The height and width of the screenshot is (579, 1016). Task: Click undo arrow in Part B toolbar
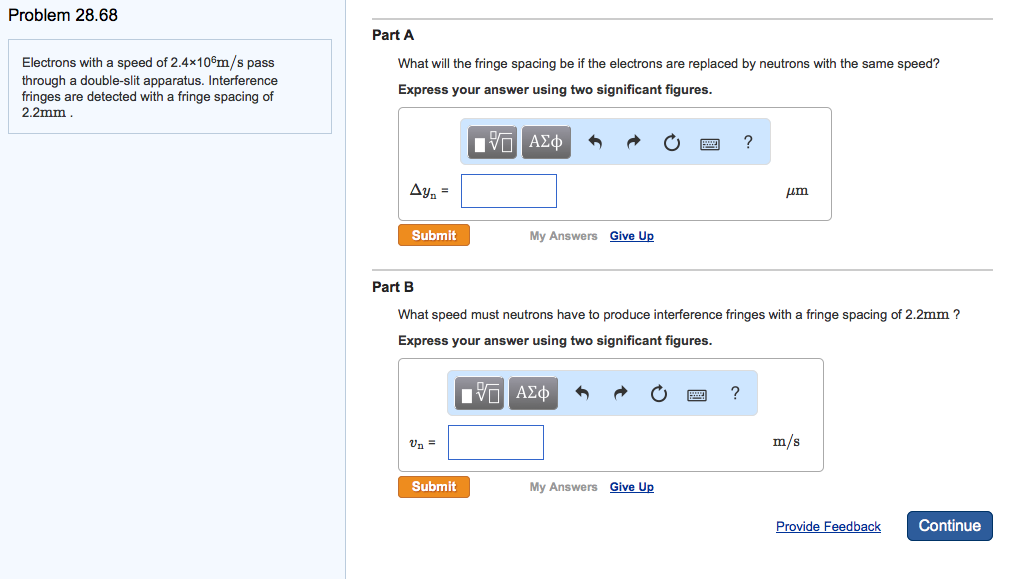(x=581, y=394)
